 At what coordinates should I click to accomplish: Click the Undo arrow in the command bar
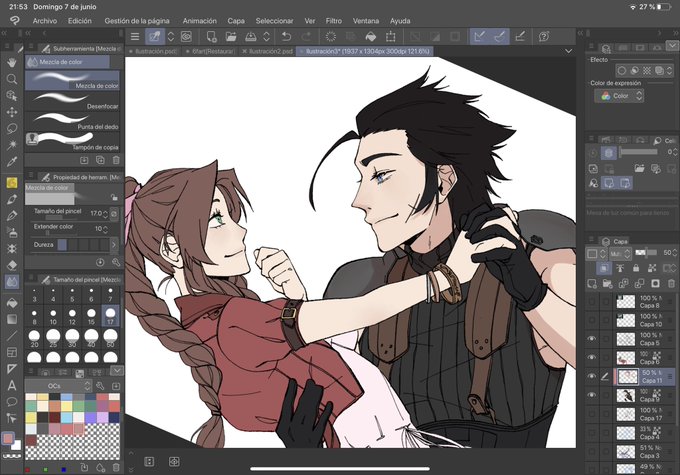coord(286,36)
